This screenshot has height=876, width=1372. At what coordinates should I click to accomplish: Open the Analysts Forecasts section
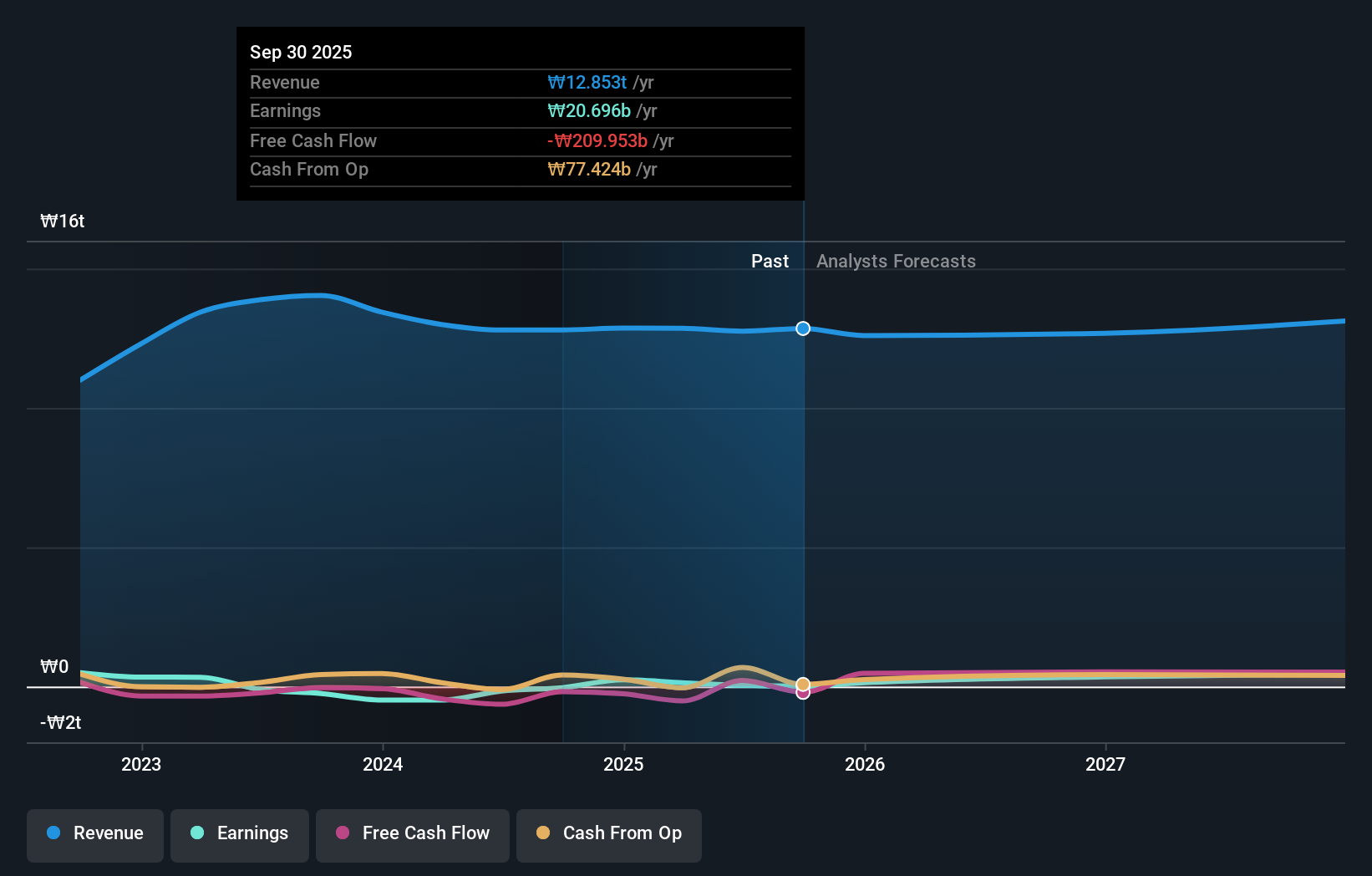(x=896, y=261)
